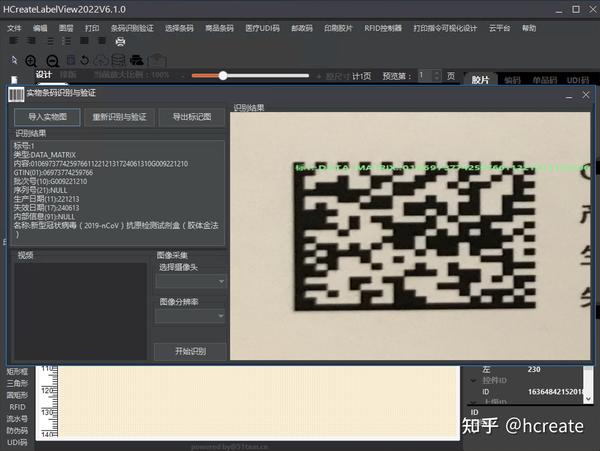Click the printer icon in toolbar
This screenshot has height=451, width=600.
(x=120, y=41)
